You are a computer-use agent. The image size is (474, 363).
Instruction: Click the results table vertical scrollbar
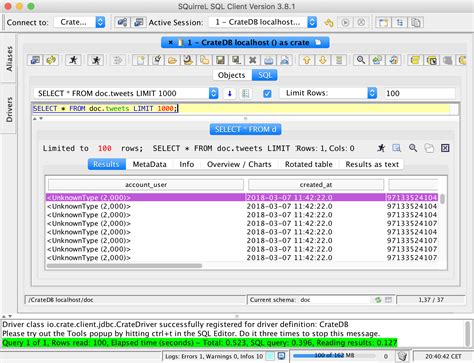click(x=442, y=199)
